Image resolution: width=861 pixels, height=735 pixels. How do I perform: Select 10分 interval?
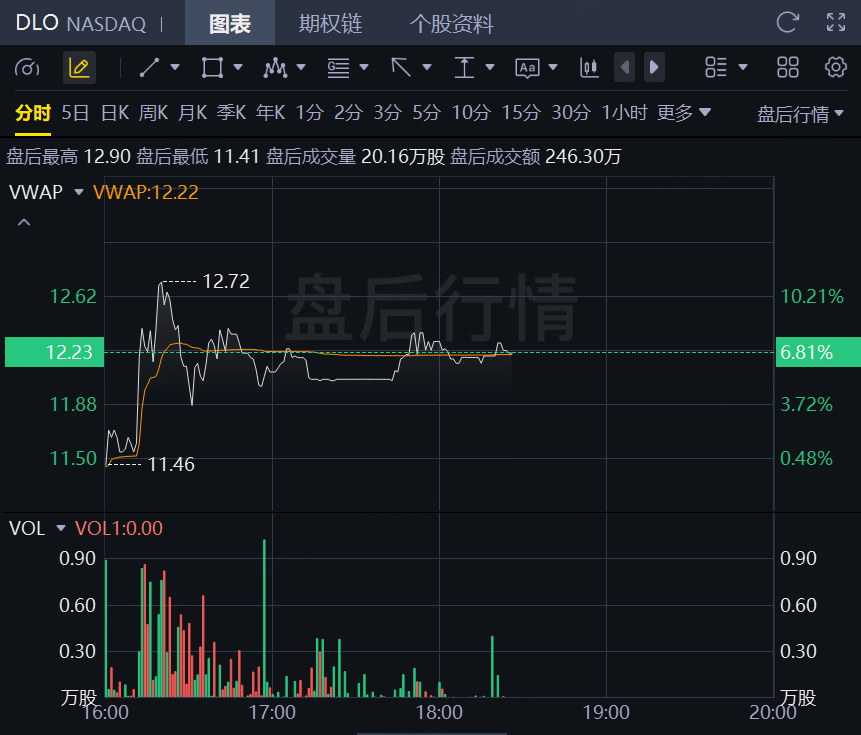point(471,113)
